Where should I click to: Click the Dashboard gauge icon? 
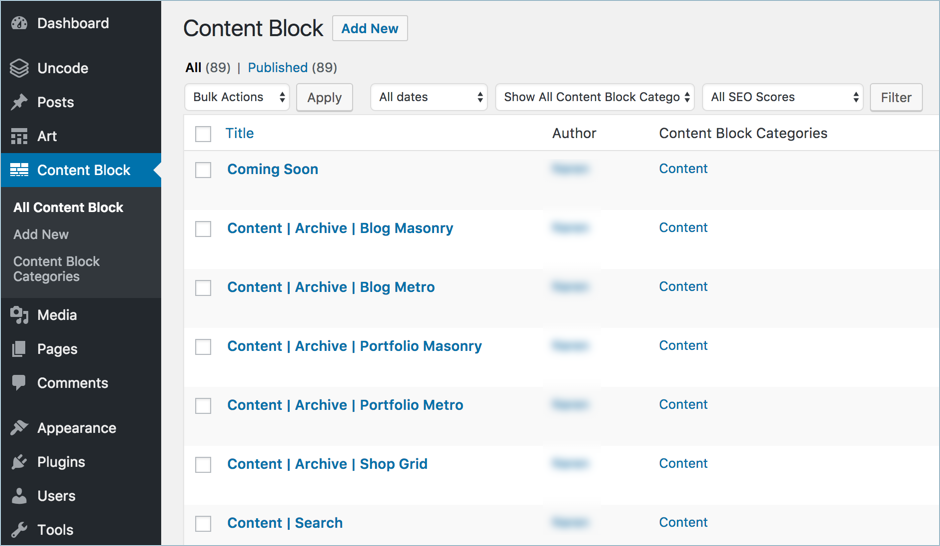19,23
